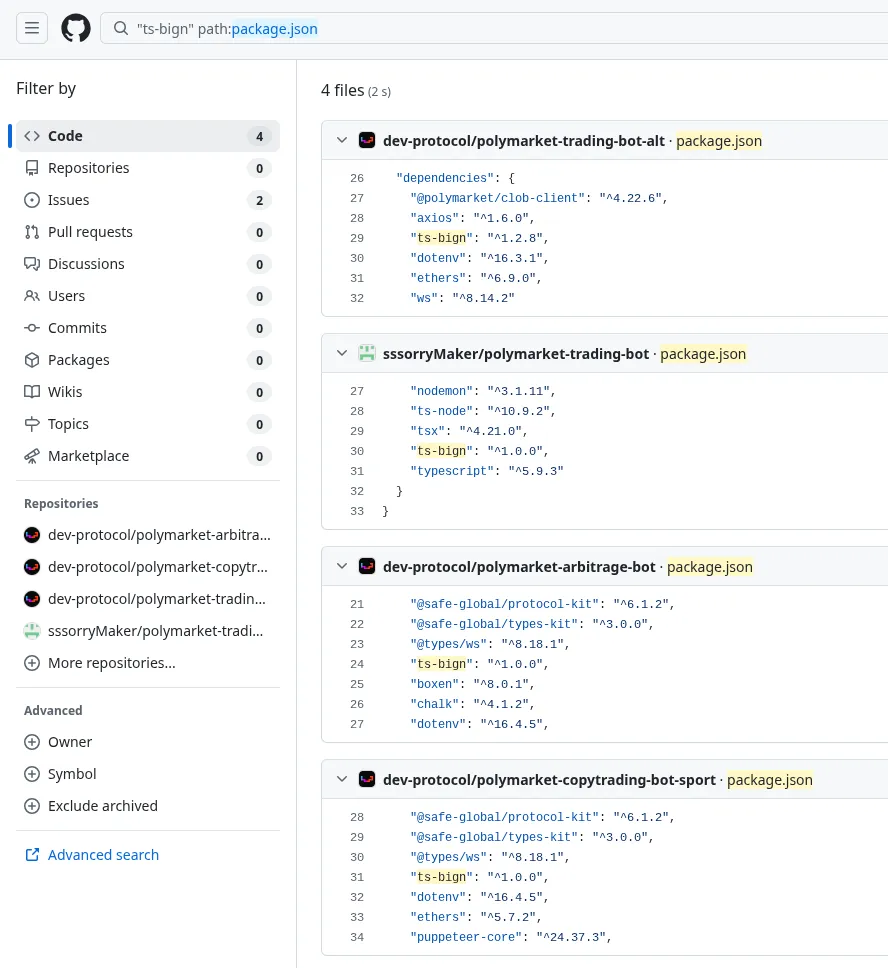This screenshot has width=888, height=968.
Task: Switch to the Discussions filter tab
Action: click(86, 263)
